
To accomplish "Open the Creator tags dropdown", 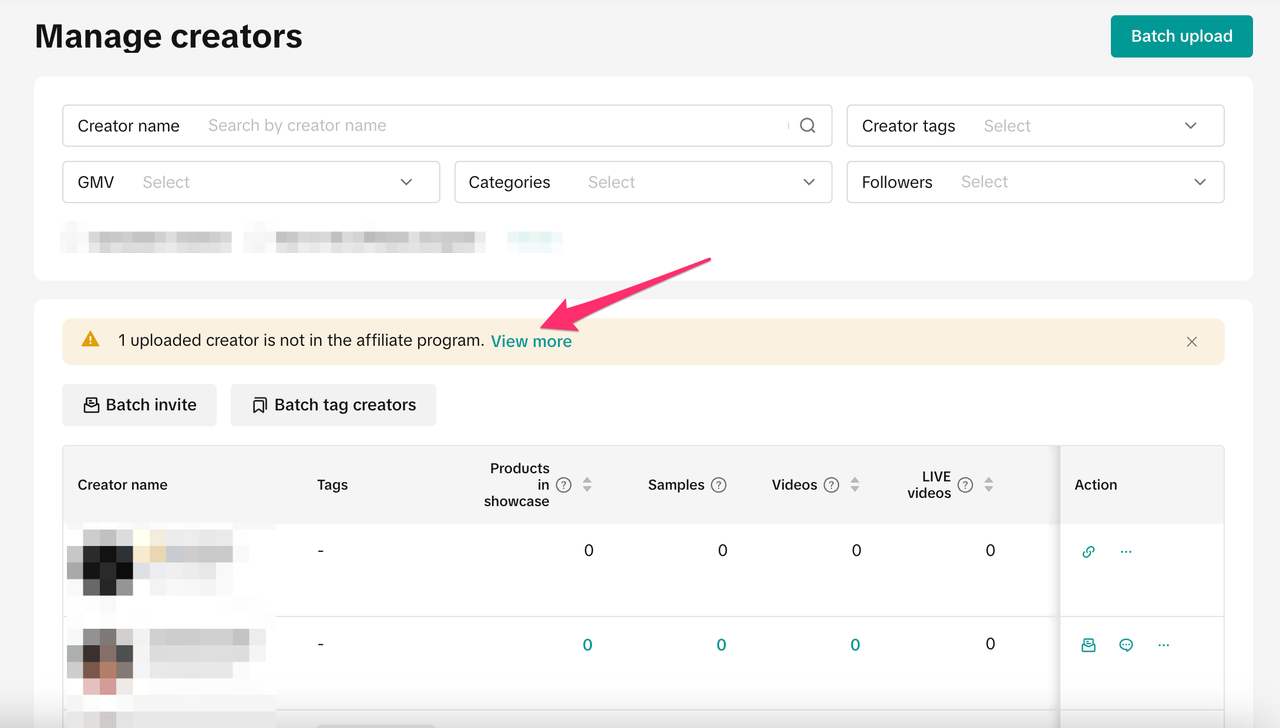I will 1035,126.
